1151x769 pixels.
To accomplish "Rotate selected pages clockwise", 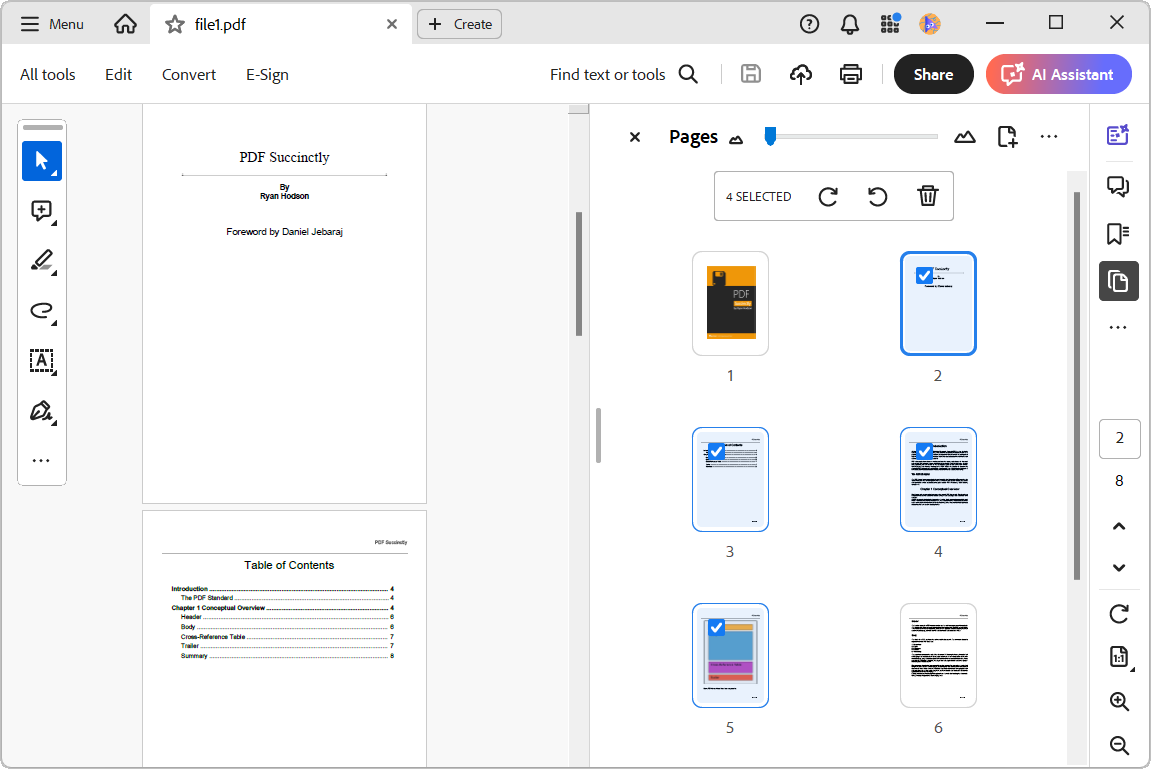I will (x=828, y=197).
